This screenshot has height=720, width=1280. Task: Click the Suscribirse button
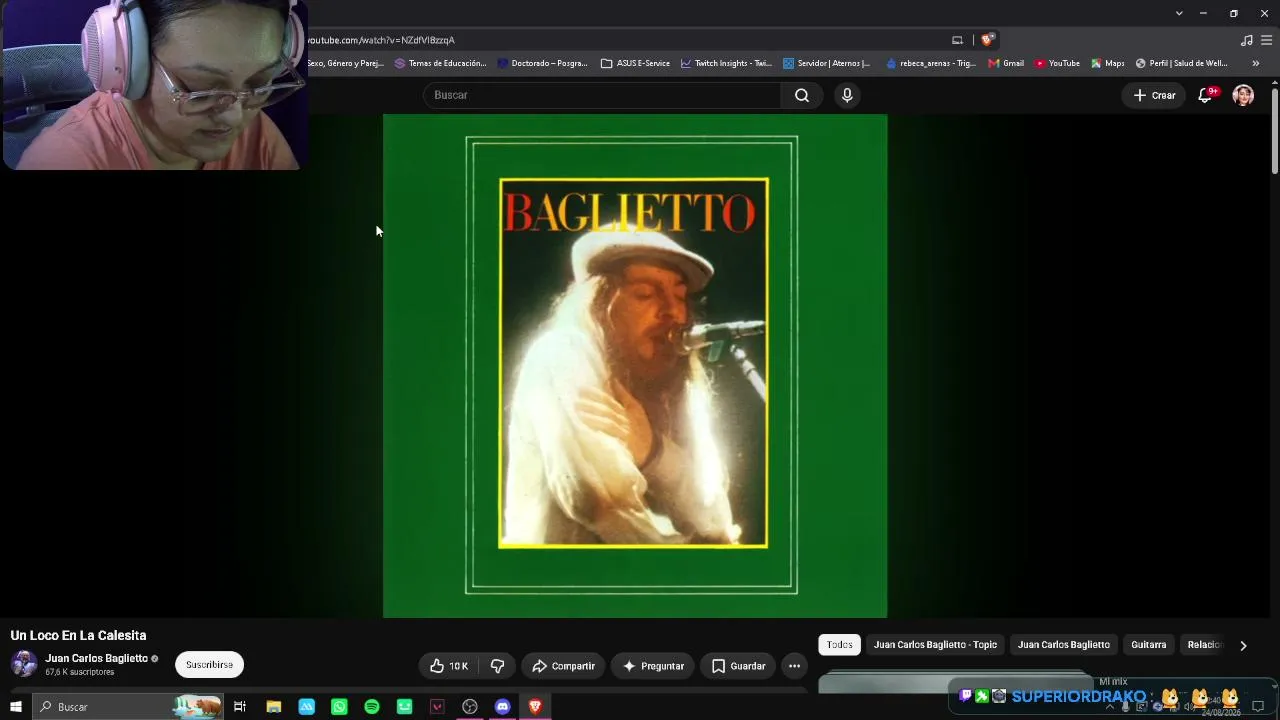pos(209,665)
